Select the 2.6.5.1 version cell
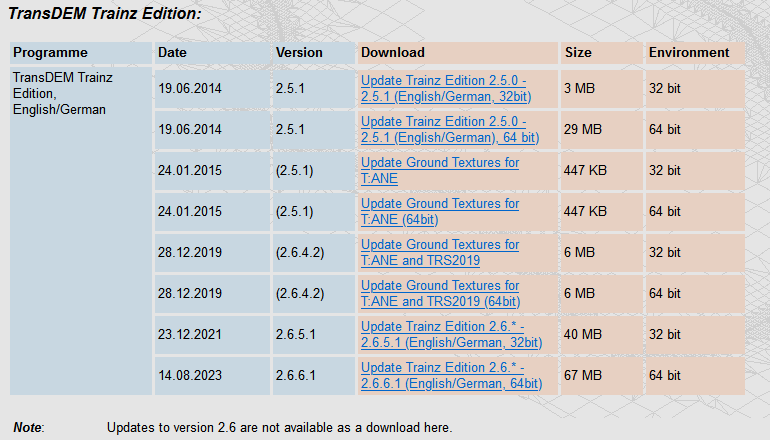The width and height of the screenshot is (770, 440). (314, 334)
